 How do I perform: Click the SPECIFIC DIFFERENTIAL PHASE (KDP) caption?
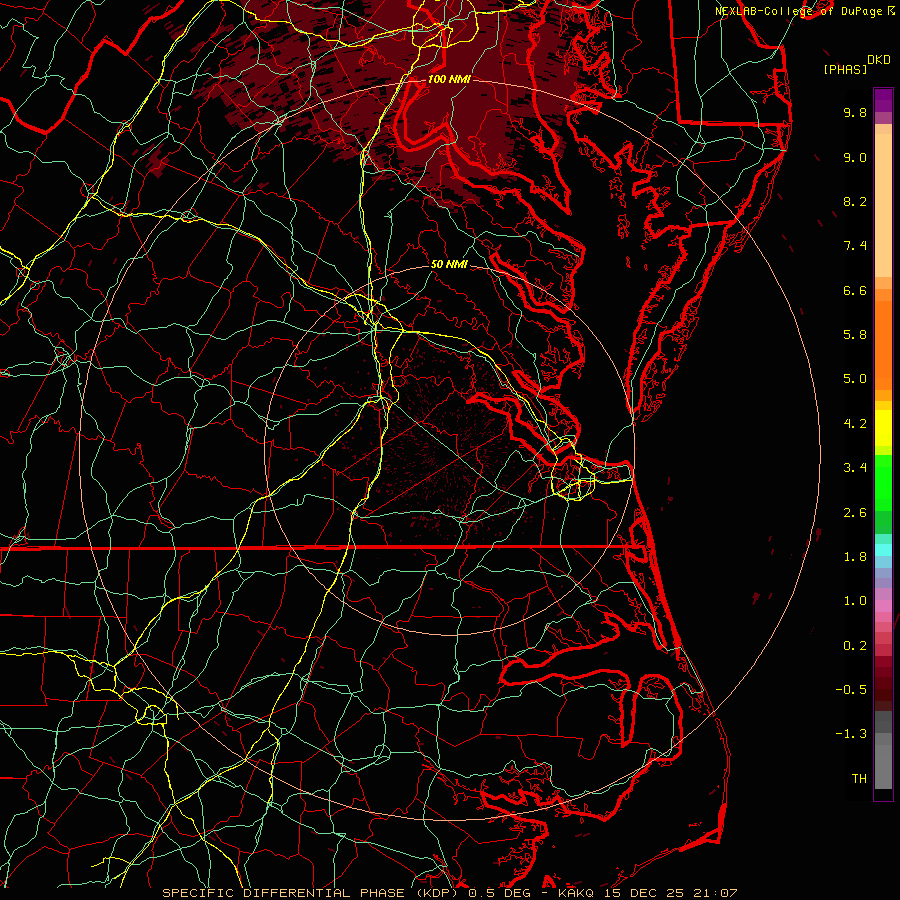click(x=312, y=893)
